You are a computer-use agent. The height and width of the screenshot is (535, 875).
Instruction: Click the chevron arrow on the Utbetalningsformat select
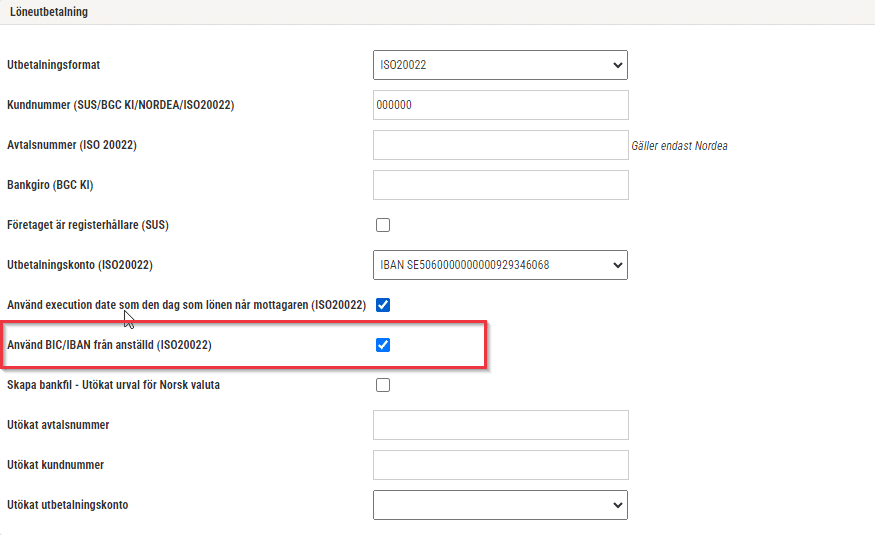[617, 65]
